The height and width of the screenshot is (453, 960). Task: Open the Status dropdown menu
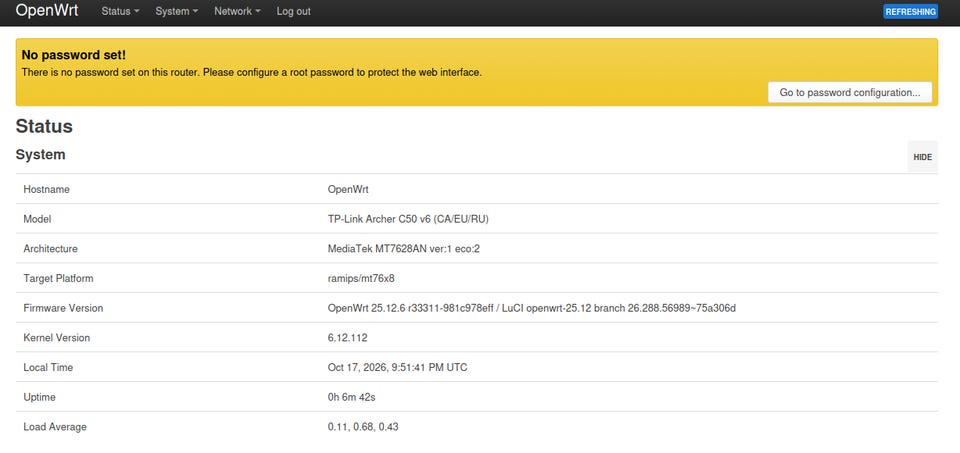(x=120, y=11)
